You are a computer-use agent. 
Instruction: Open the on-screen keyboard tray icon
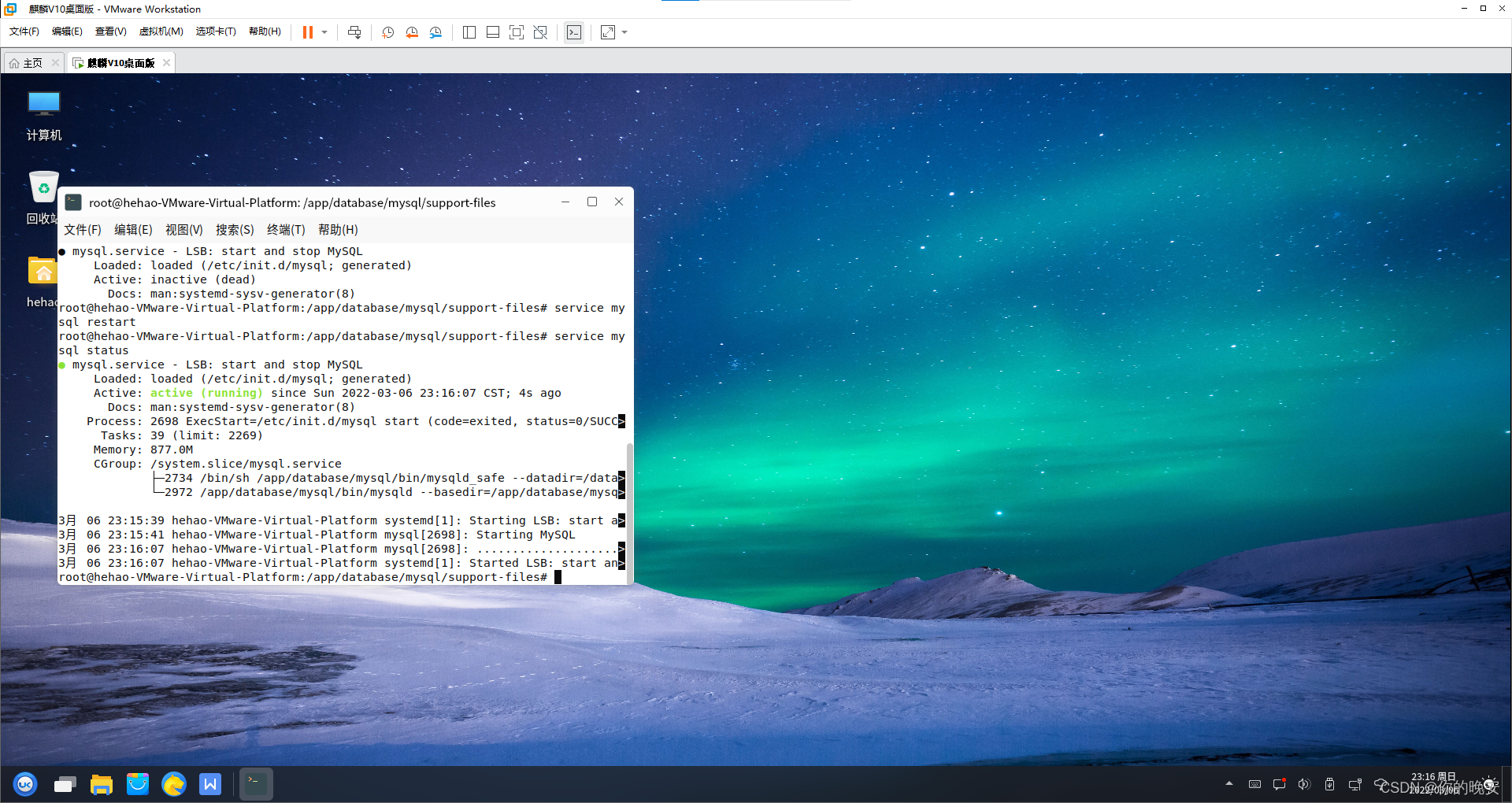pyautogui.click(x=1254, y=784)
